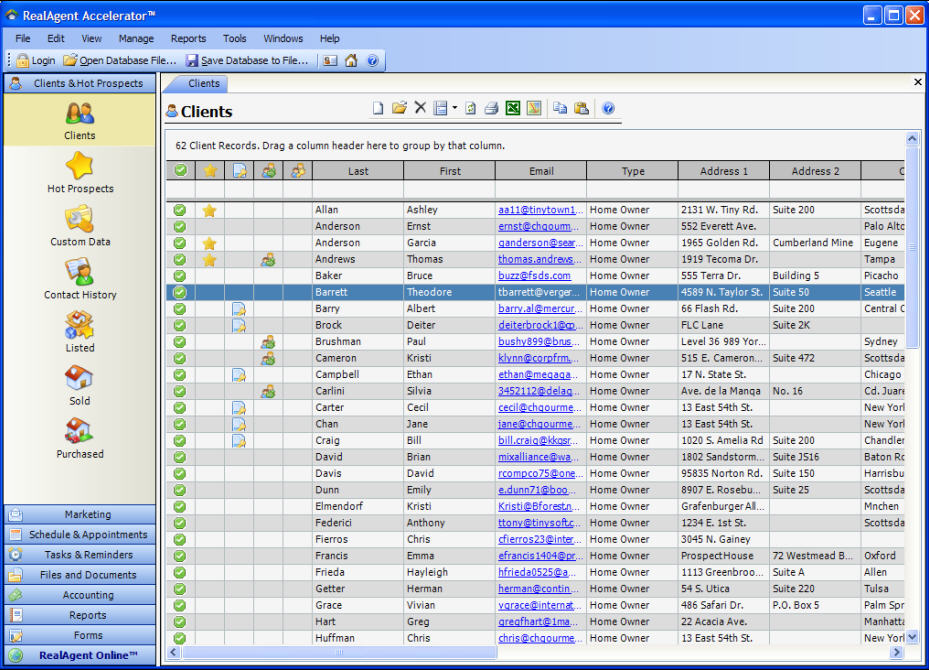Click the horizontal scrollbar thumb

(x=339, y=652)
